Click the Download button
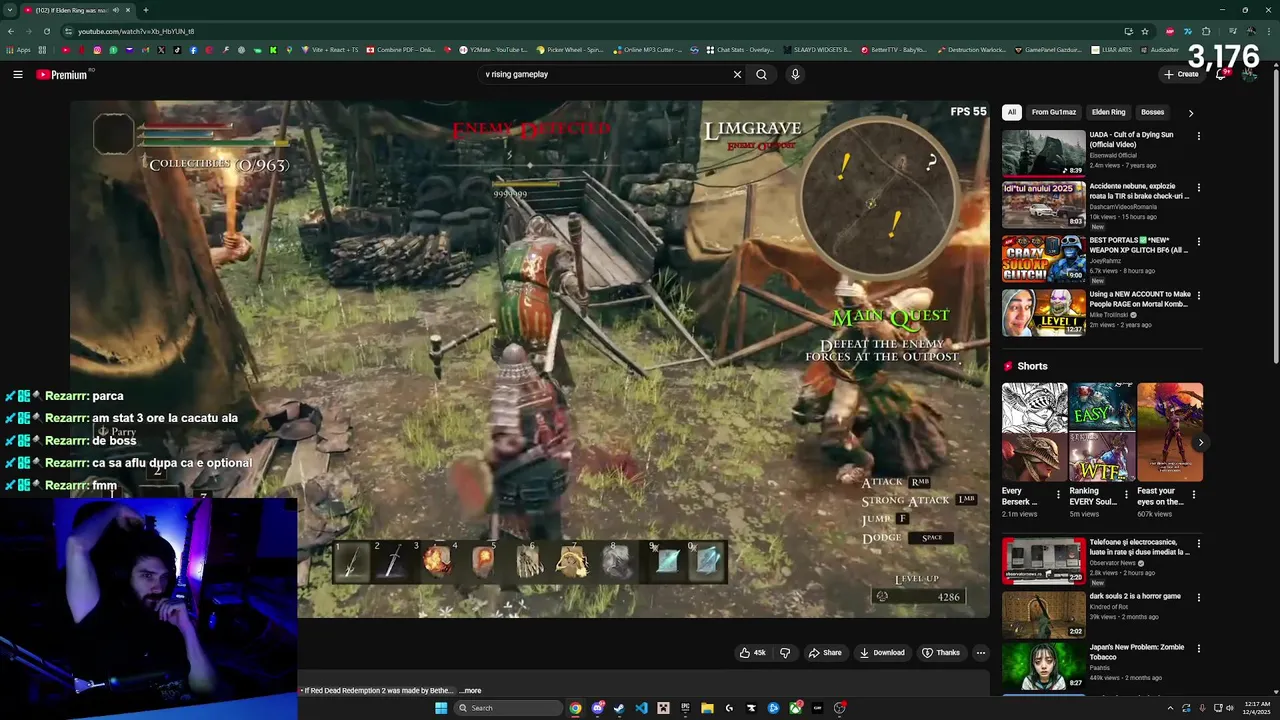 coord(882,653)
